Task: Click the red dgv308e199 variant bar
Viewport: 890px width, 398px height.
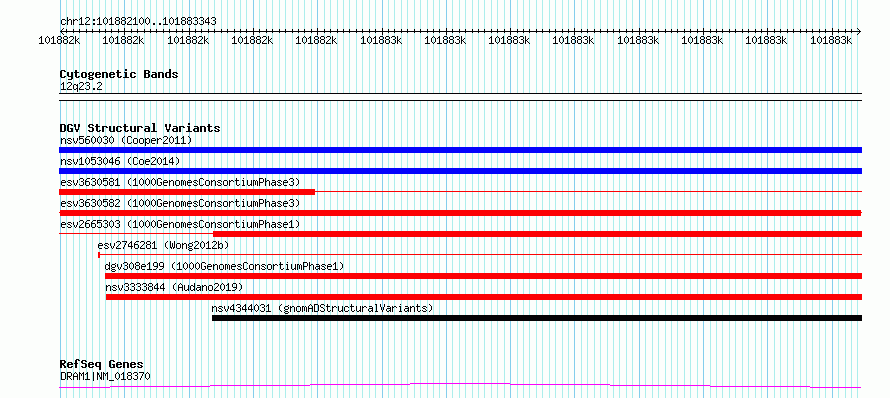Action: coord(484,276)
